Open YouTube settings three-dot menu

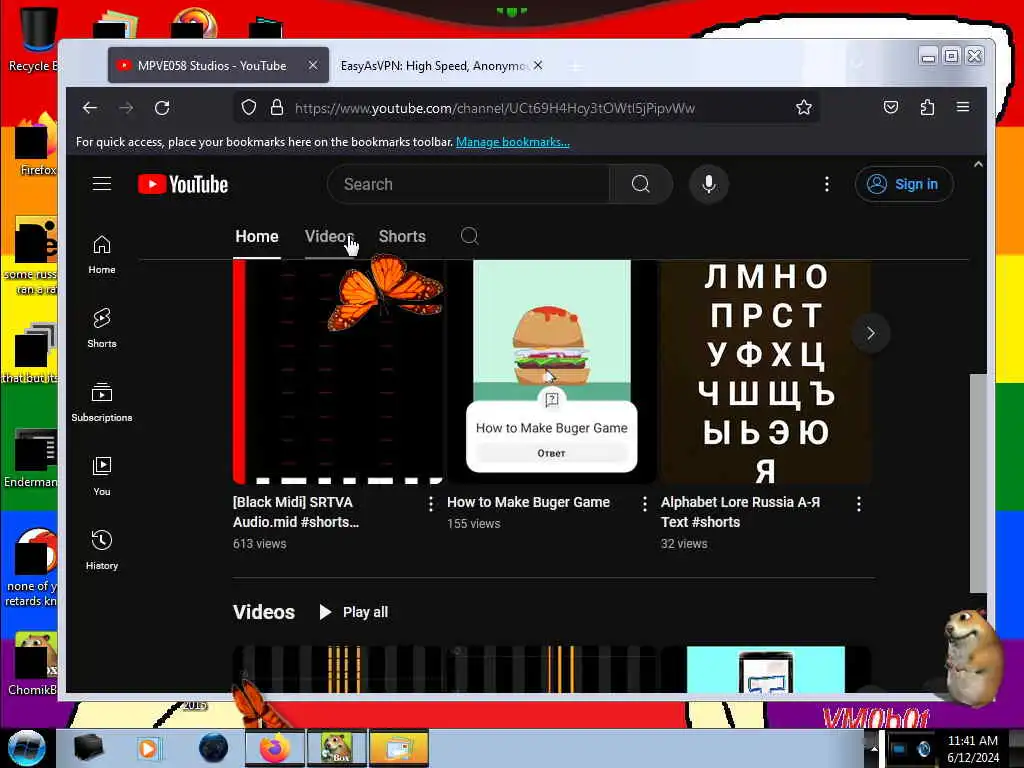[x=827, y=184]
